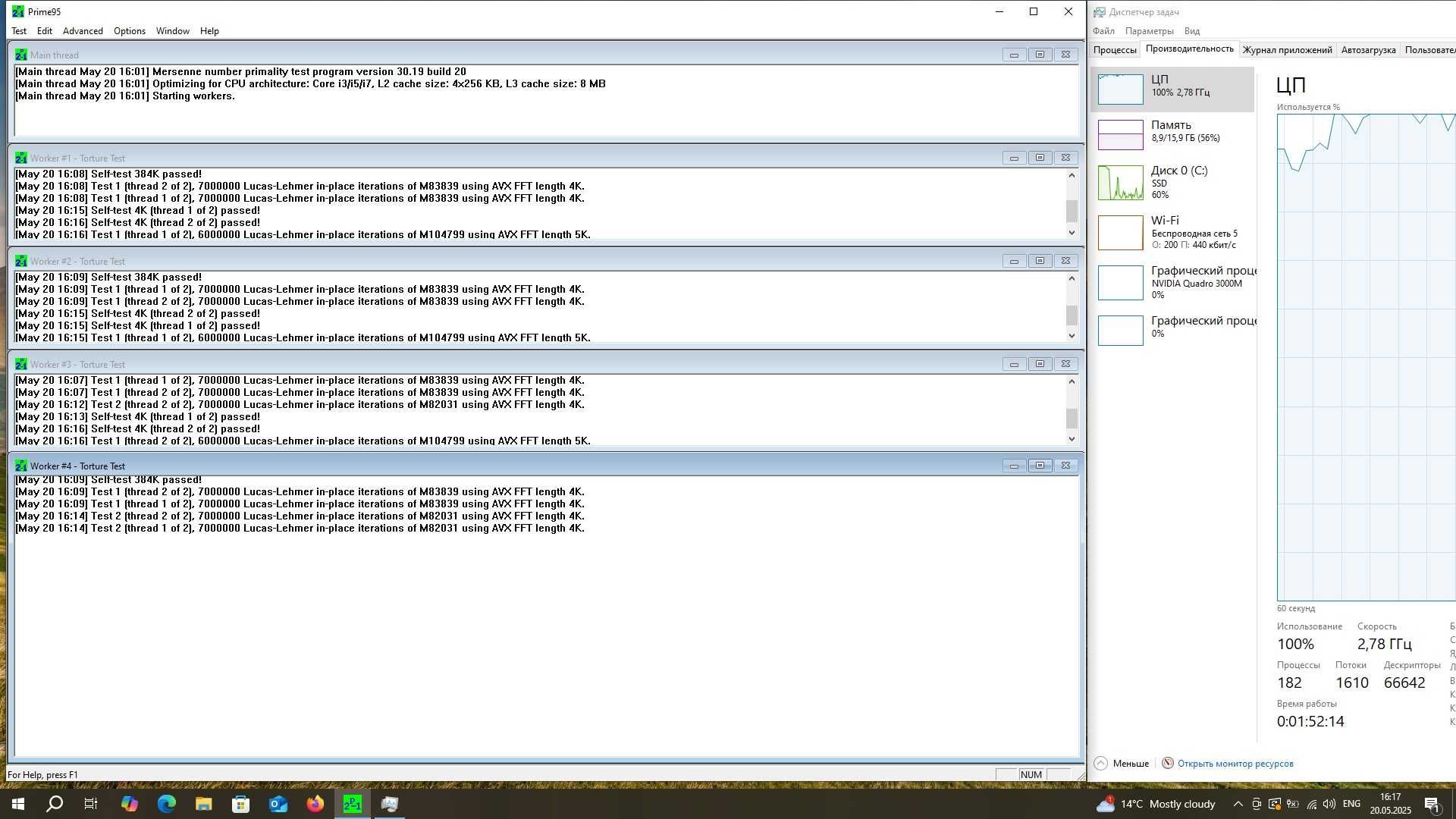The width and height of the screenshot is (1456, 819).
Task: Click the Worker #4 window icon
Action: 21,466
